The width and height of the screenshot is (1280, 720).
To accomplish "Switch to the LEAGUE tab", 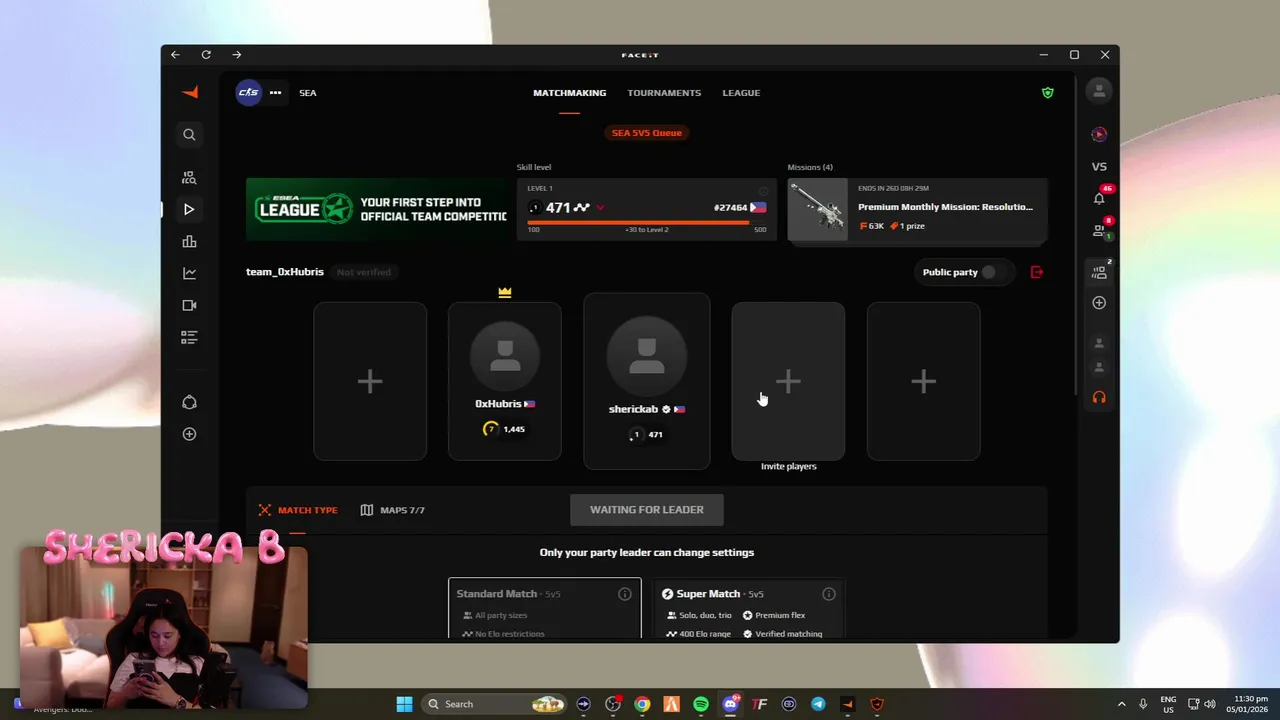I will (x=741, y=93).
